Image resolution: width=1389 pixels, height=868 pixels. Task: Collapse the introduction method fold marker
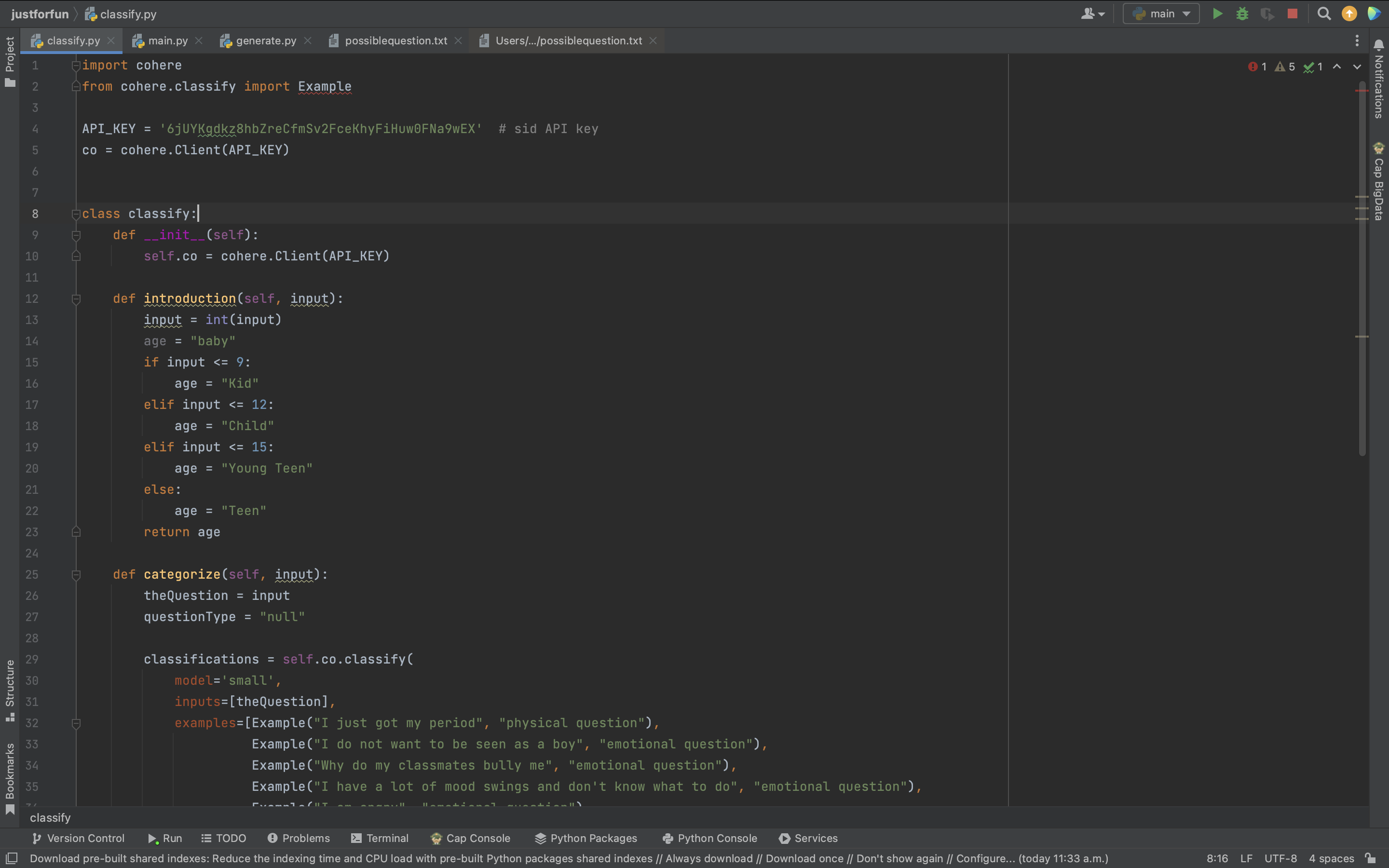76,299
